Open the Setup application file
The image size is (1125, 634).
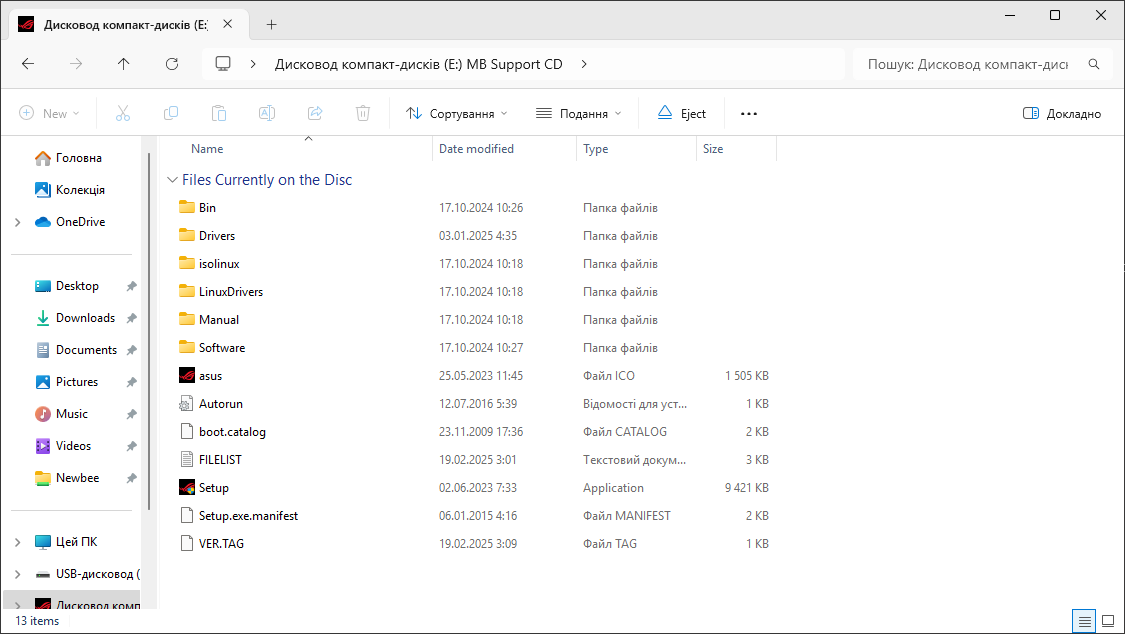click(x=213, y=488)
